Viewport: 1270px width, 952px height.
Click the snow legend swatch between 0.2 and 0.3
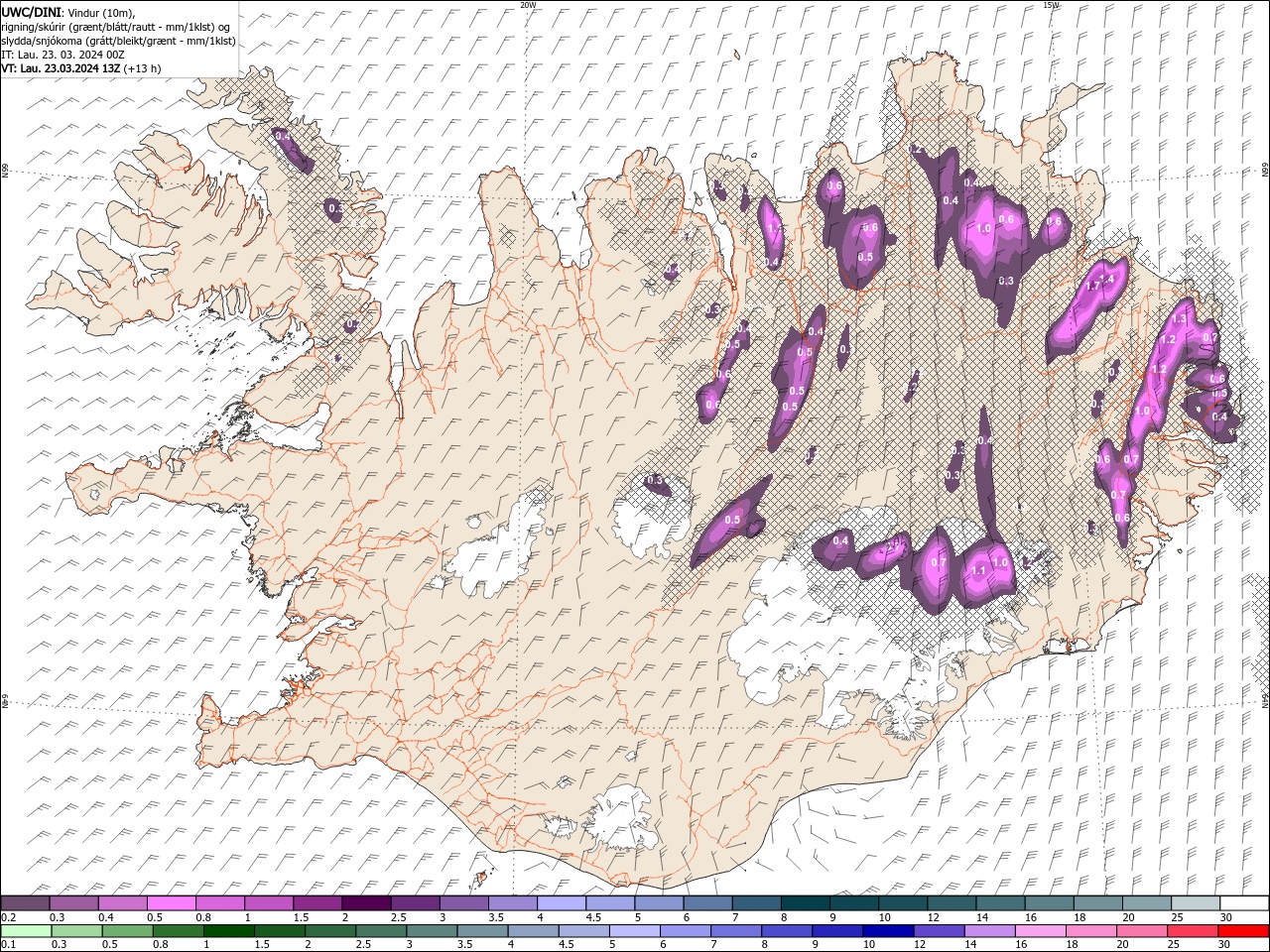(25, 903)
